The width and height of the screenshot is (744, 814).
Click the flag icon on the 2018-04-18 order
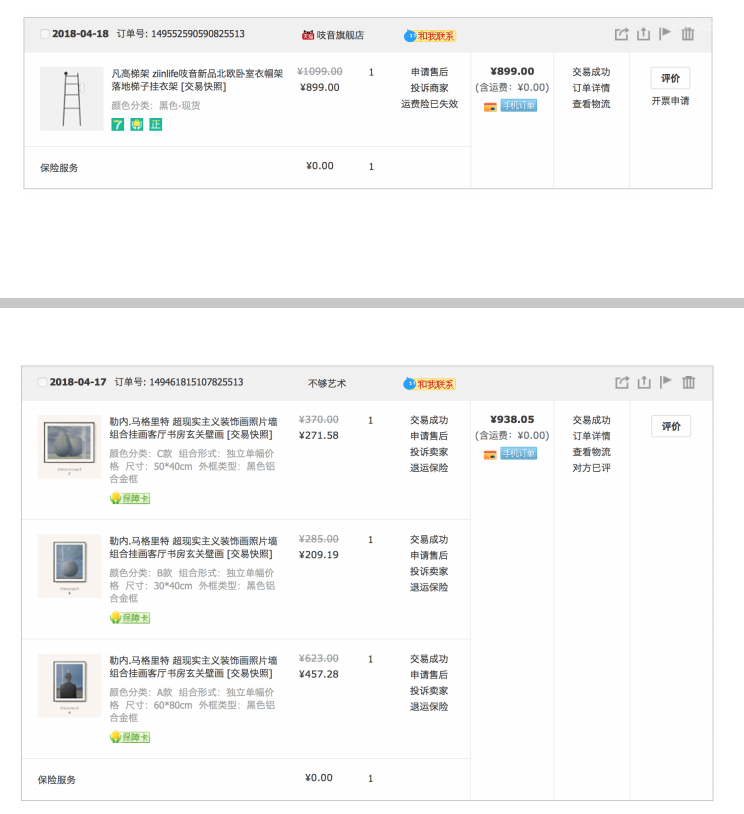665,34
